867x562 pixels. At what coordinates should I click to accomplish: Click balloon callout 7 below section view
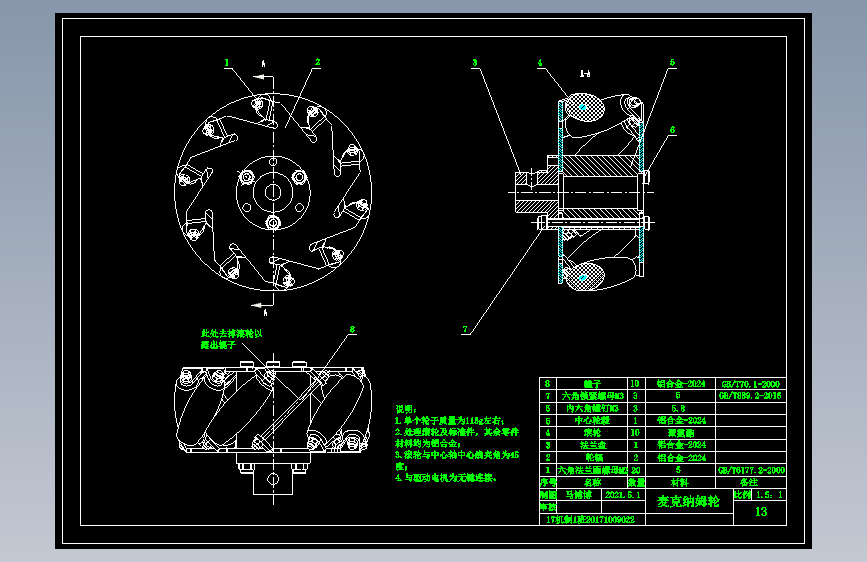coord(464,330)
